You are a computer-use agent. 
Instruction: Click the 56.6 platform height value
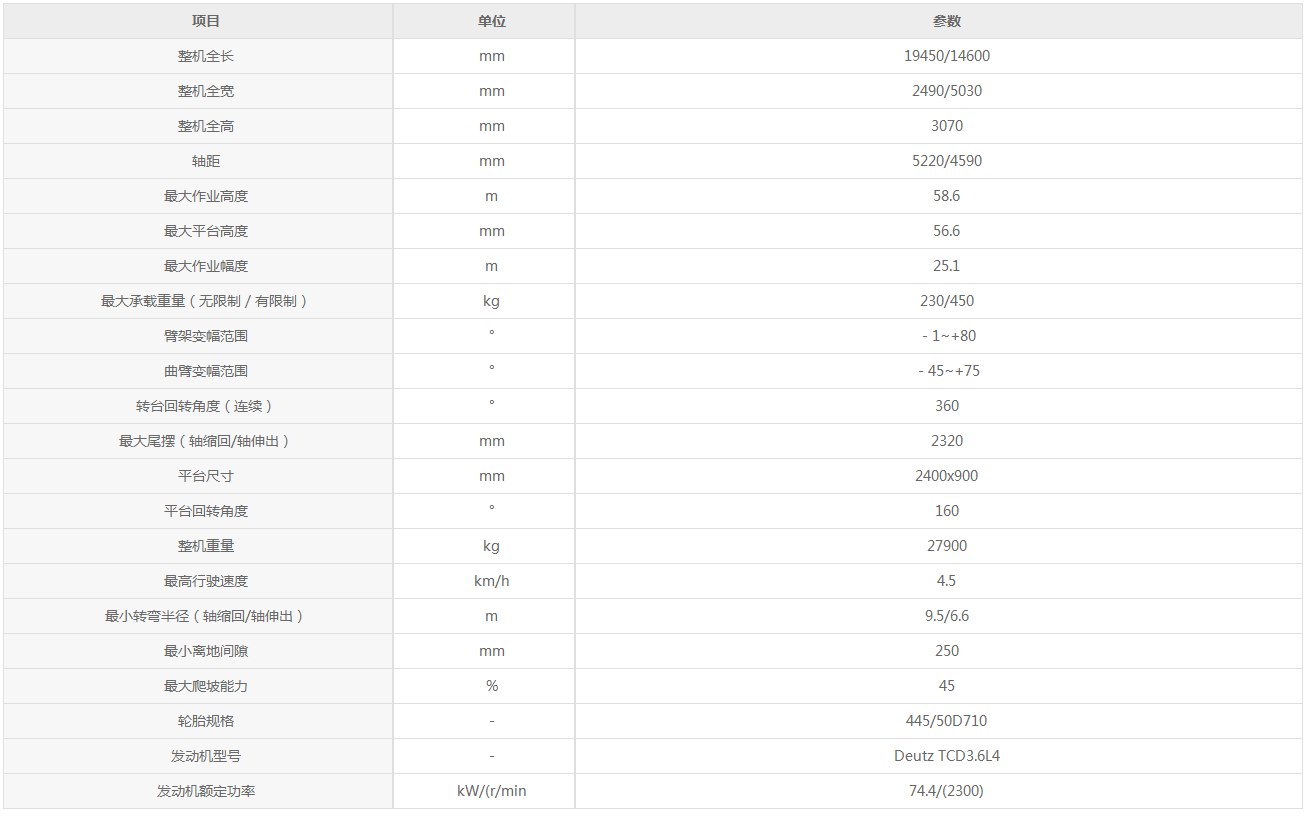tap(946, 231)
